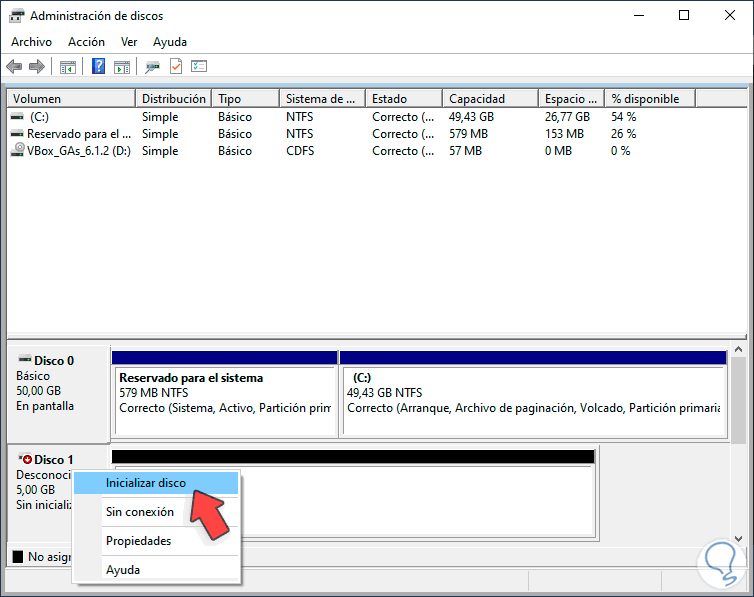Viewport: 754px width, 597px height.
Task: Sort by the Espacio... column header
Action: coord(571,99)
